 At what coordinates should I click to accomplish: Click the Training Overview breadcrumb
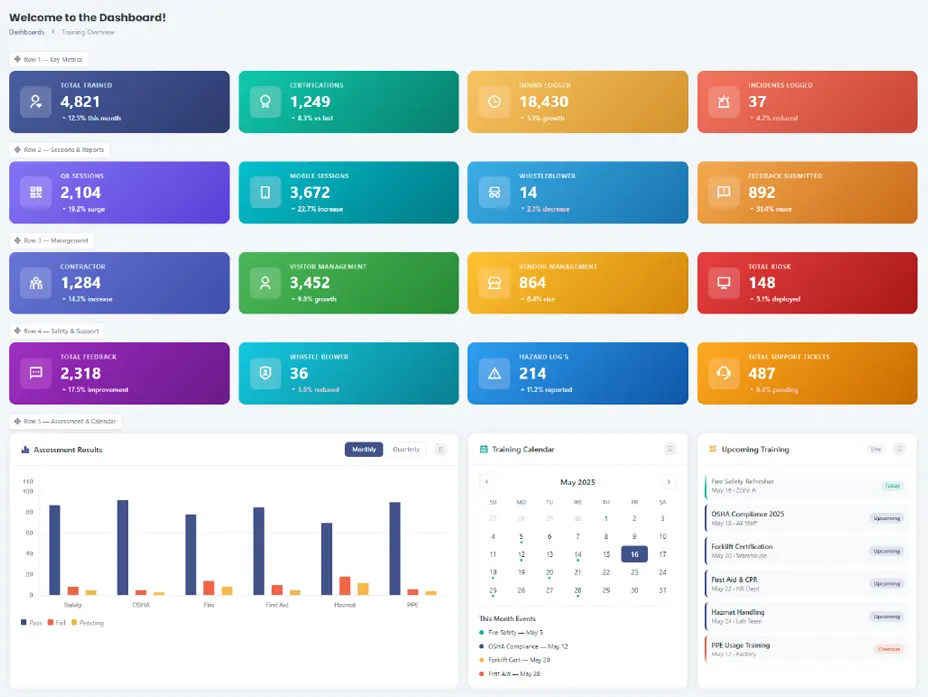pyautogui.click(x=88, y=32)
